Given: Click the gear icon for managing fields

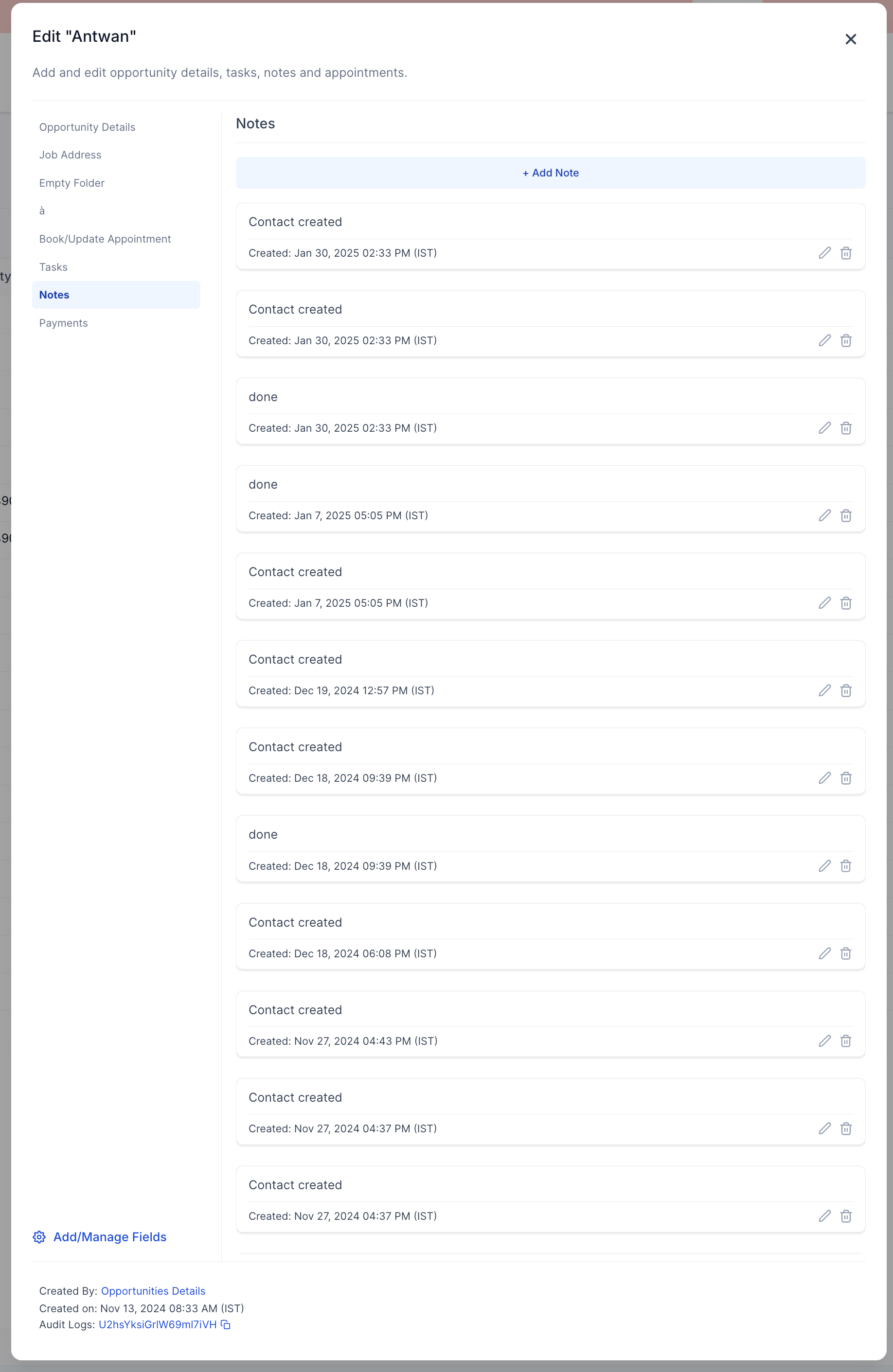Looking at the screenshot, I should click(x=39, y=1237).
